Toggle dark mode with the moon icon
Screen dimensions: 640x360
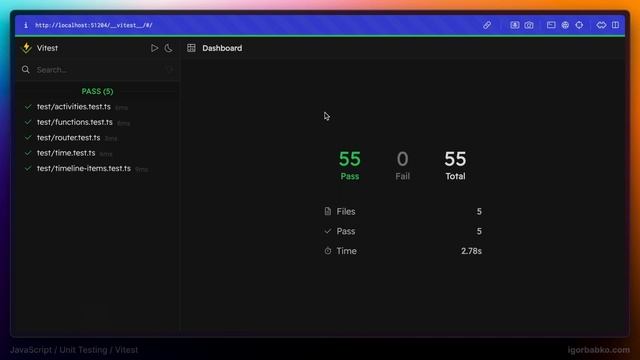(168, 48)
